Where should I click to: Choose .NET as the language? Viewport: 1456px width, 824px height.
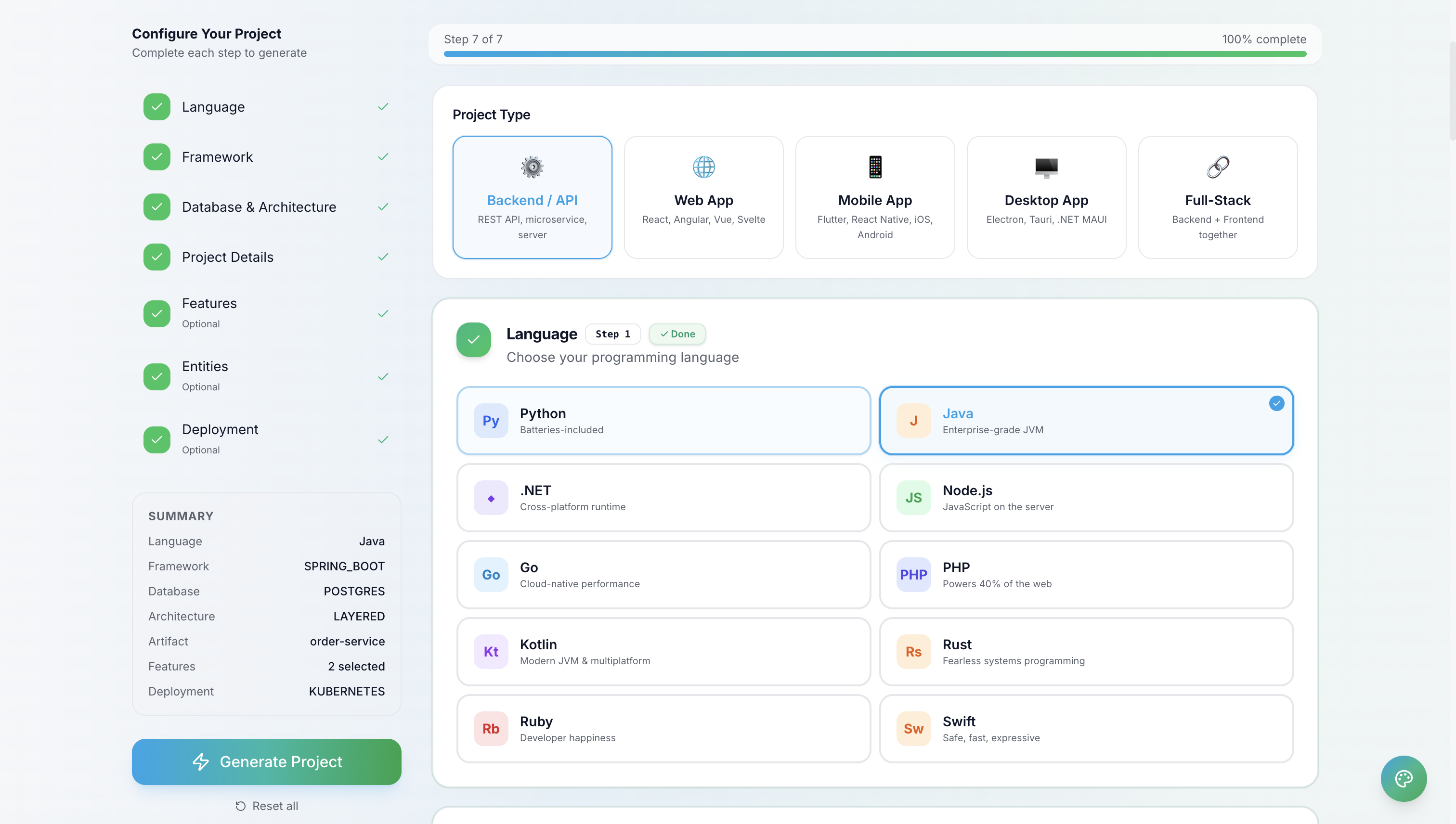coord(663,498)
